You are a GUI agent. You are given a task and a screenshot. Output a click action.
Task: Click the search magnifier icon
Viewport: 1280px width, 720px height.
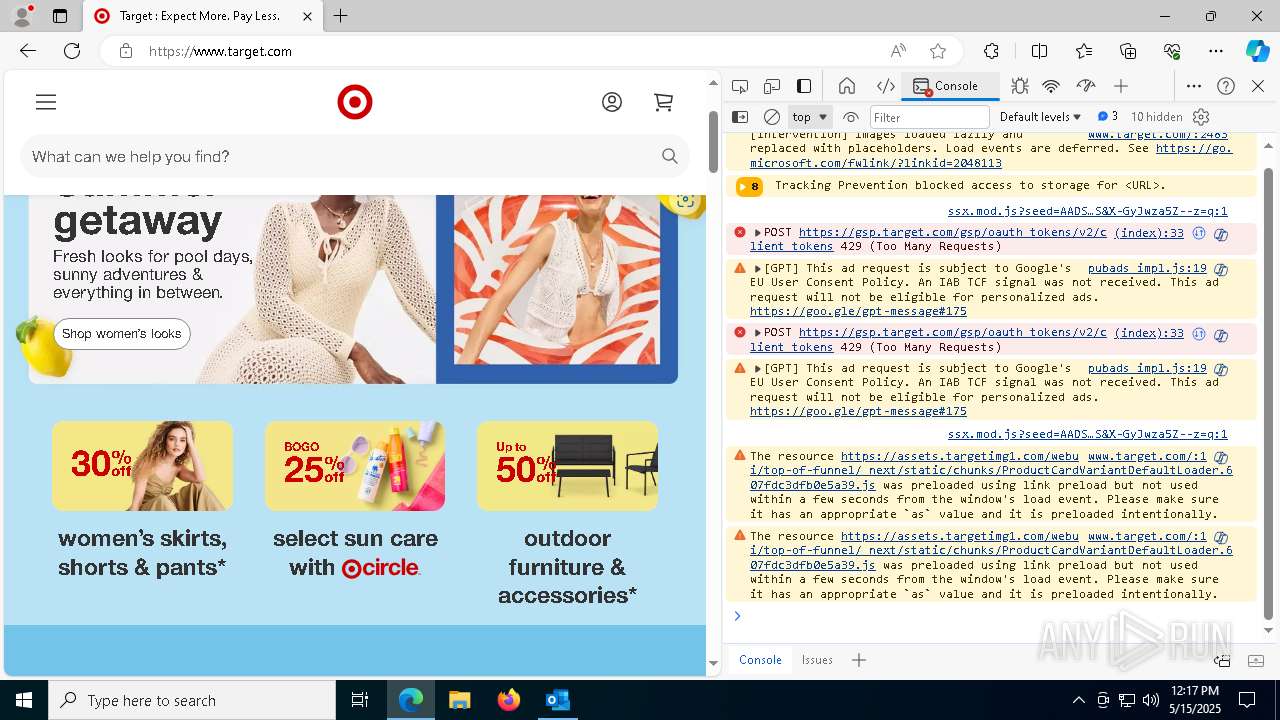[670, 156]
